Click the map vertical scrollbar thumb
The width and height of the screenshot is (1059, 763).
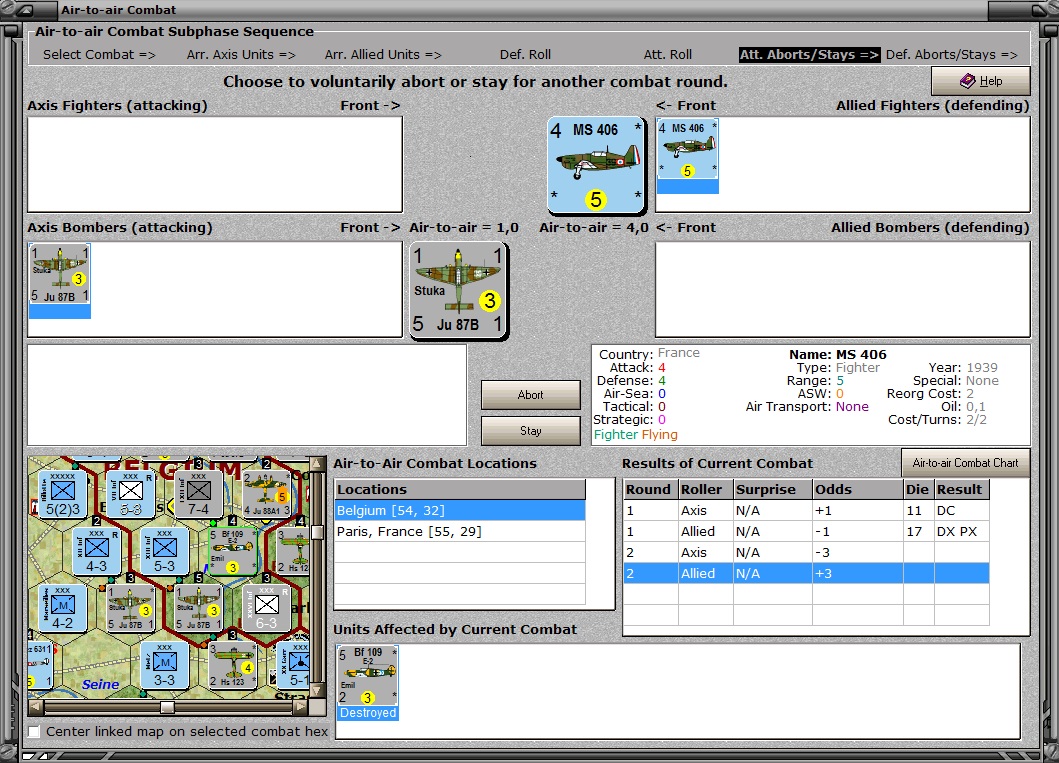(316, 532)
